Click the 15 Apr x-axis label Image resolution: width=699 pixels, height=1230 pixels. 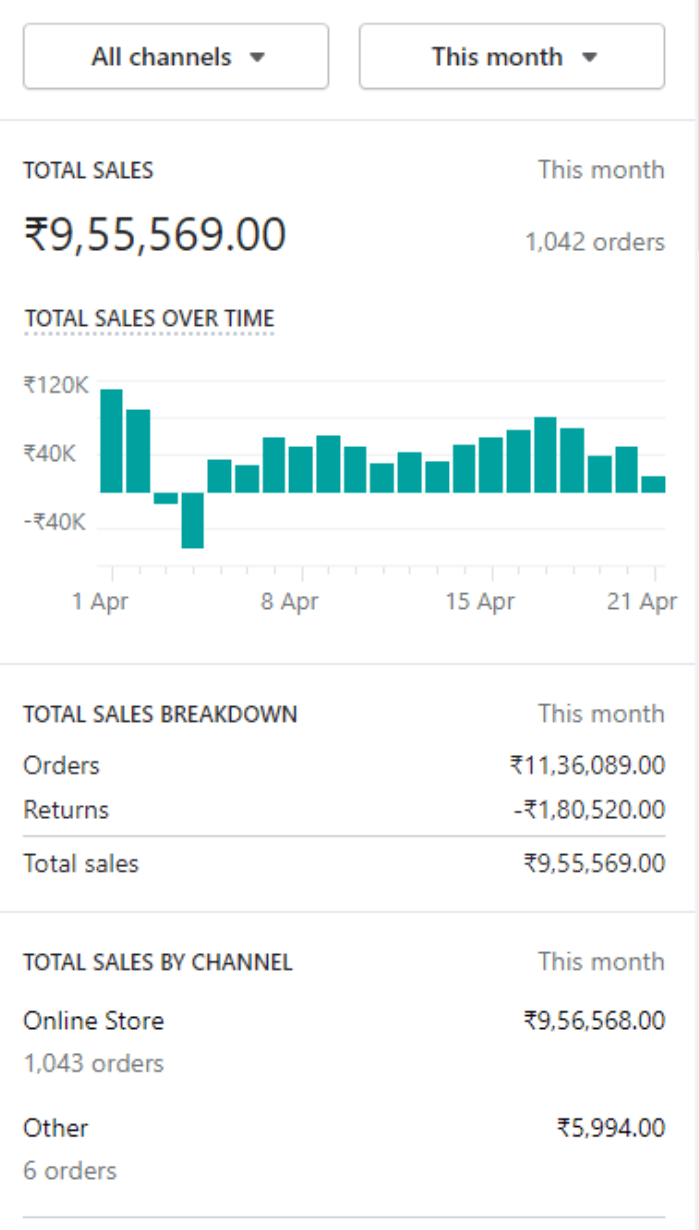point(481,602)
